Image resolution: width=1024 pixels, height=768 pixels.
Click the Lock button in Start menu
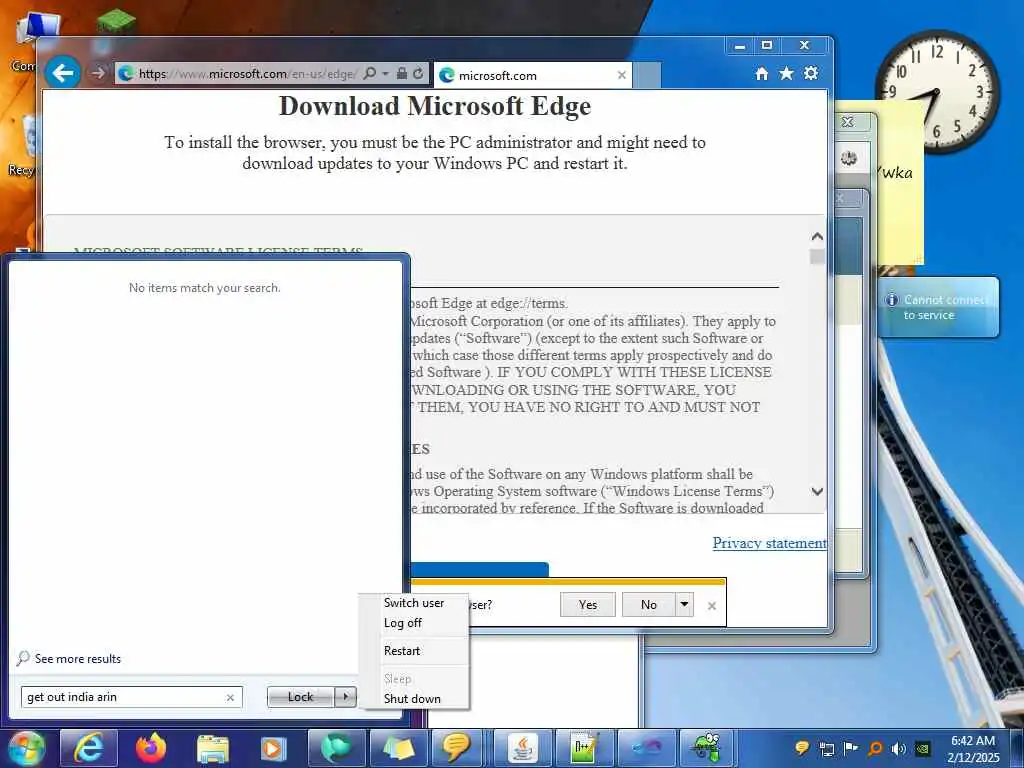(x=300, y=697)
